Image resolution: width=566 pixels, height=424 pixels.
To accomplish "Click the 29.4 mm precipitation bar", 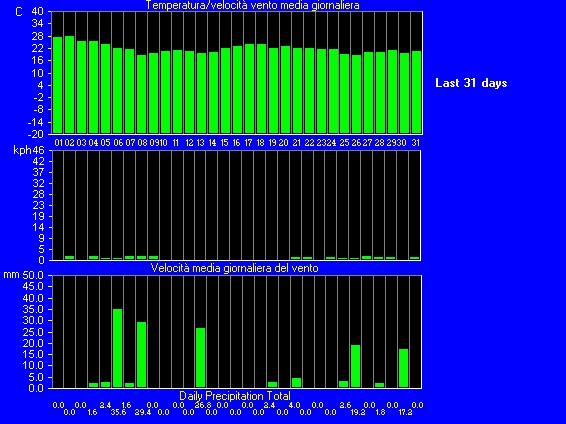I will click(142, 355).
